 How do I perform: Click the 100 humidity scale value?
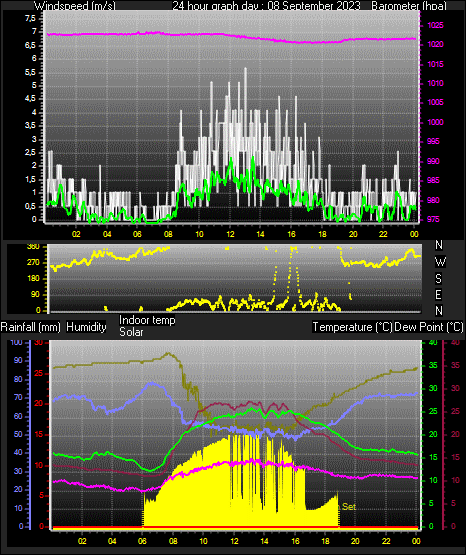pos(16,342)
